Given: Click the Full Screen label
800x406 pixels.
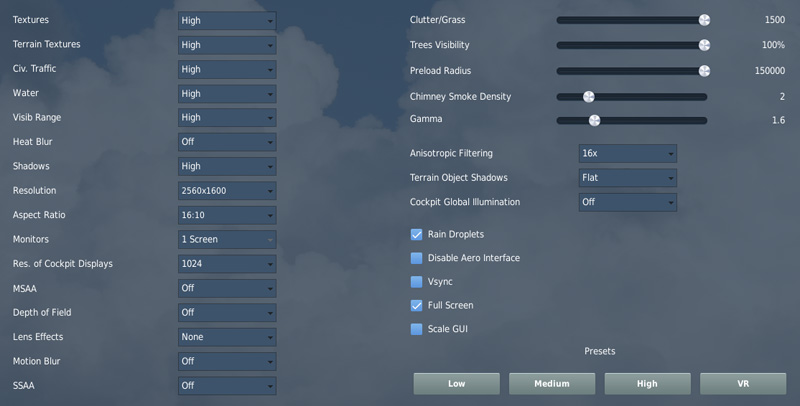Looking at the screenshot, I should (x=451, y=306).
